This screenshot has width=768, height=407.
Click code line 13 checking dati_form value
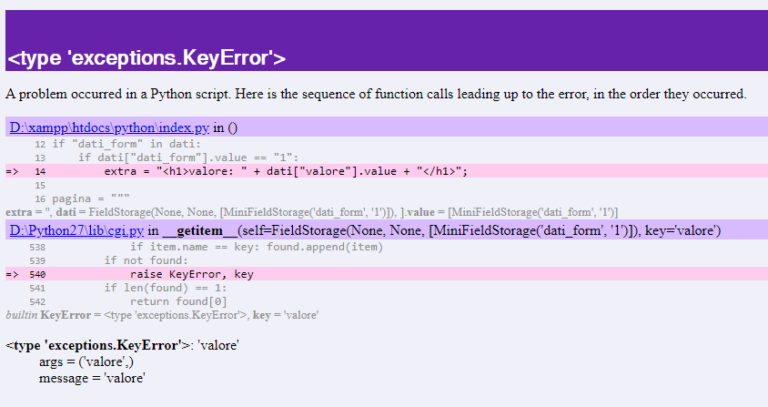tap(175, 158)
